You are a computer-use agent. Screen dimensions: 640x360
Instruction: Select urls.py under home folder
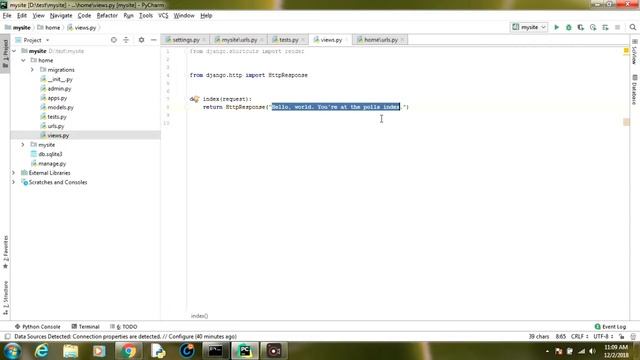click(56, 126)
